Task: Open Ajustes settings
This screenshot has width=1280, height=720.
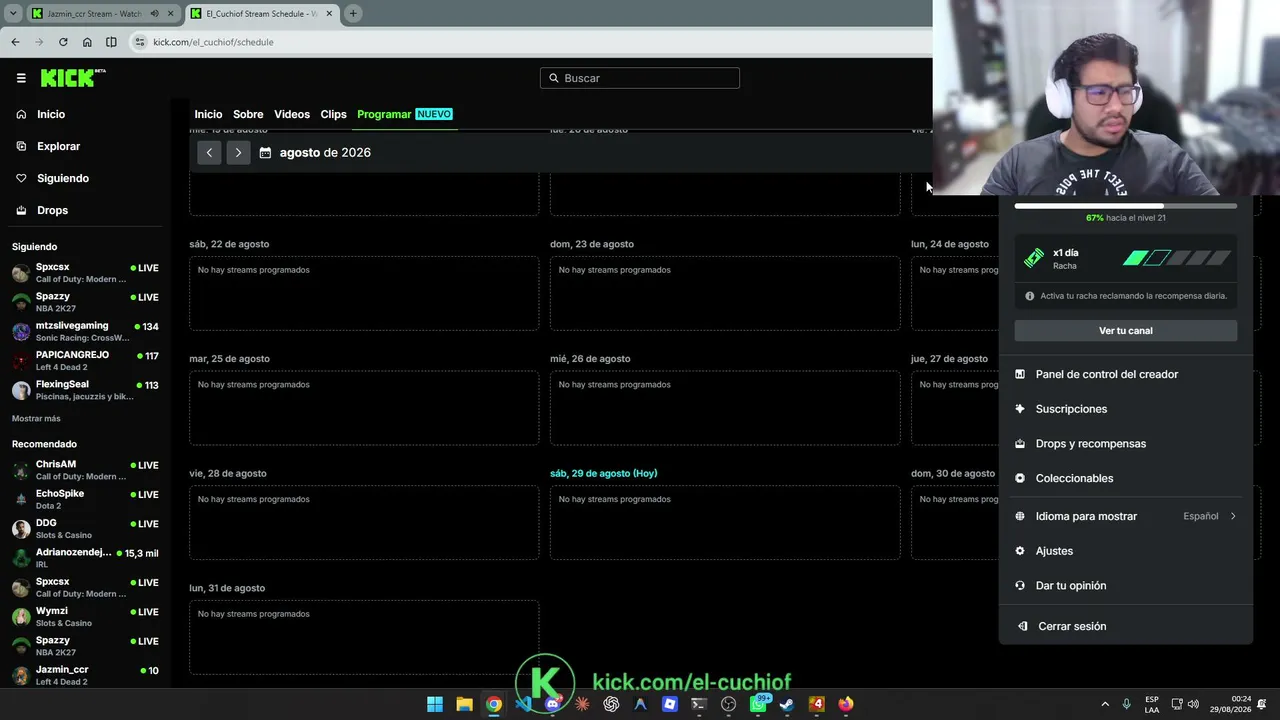Action: pos(1126,551)
